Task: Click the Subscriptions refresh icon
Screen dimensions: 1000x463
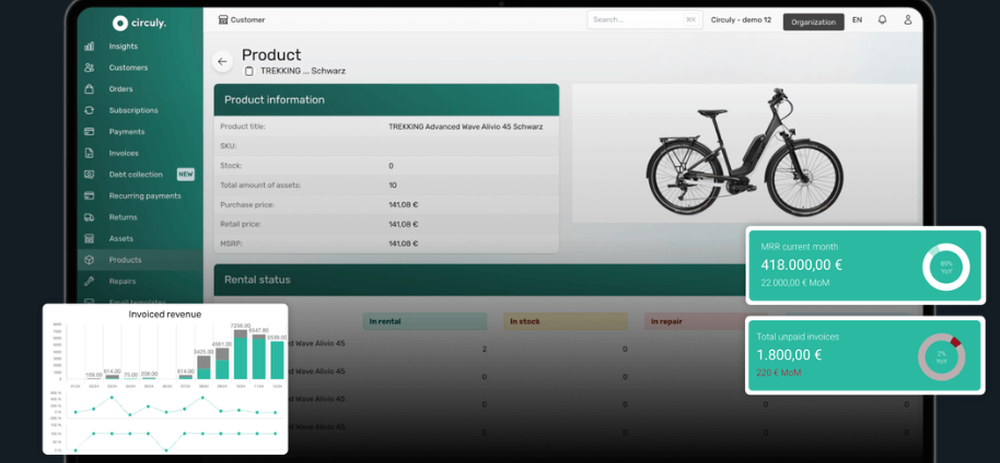Action: [89, 110]
